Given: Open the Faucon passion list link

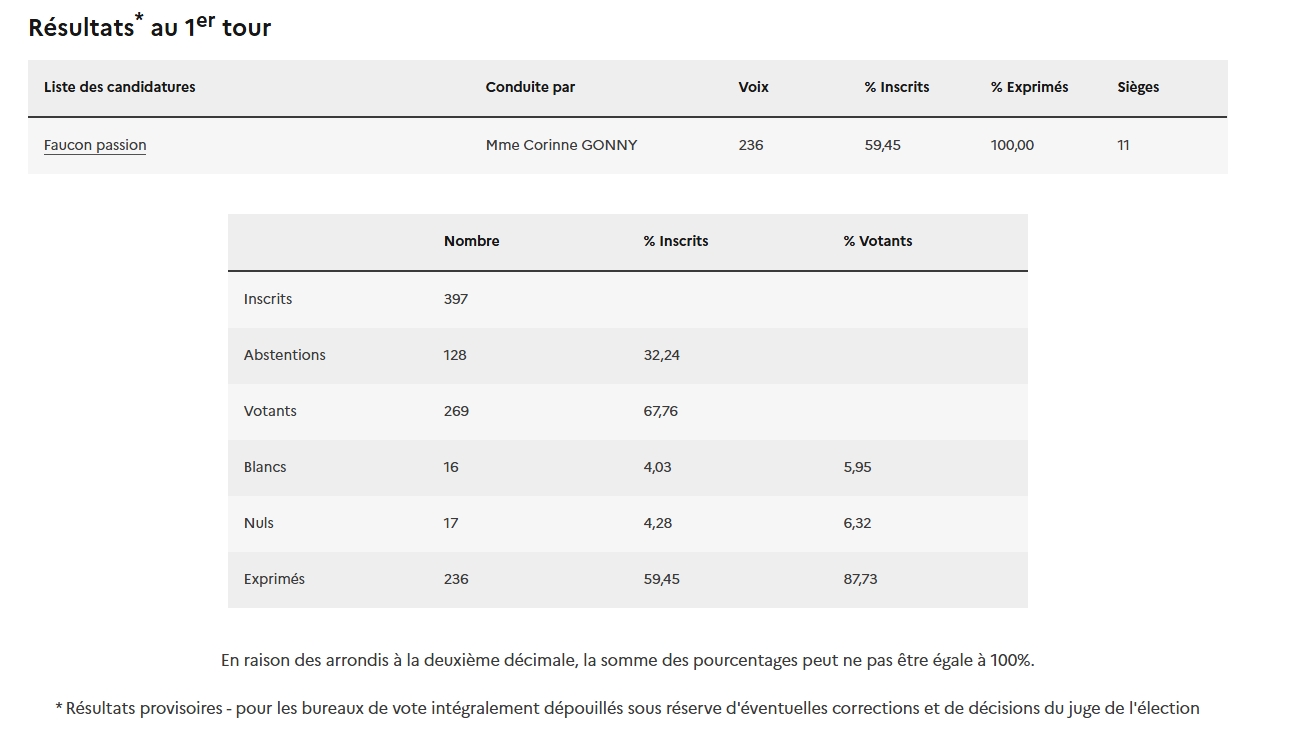Looking at the screenshot, I should tap(95, 145).
